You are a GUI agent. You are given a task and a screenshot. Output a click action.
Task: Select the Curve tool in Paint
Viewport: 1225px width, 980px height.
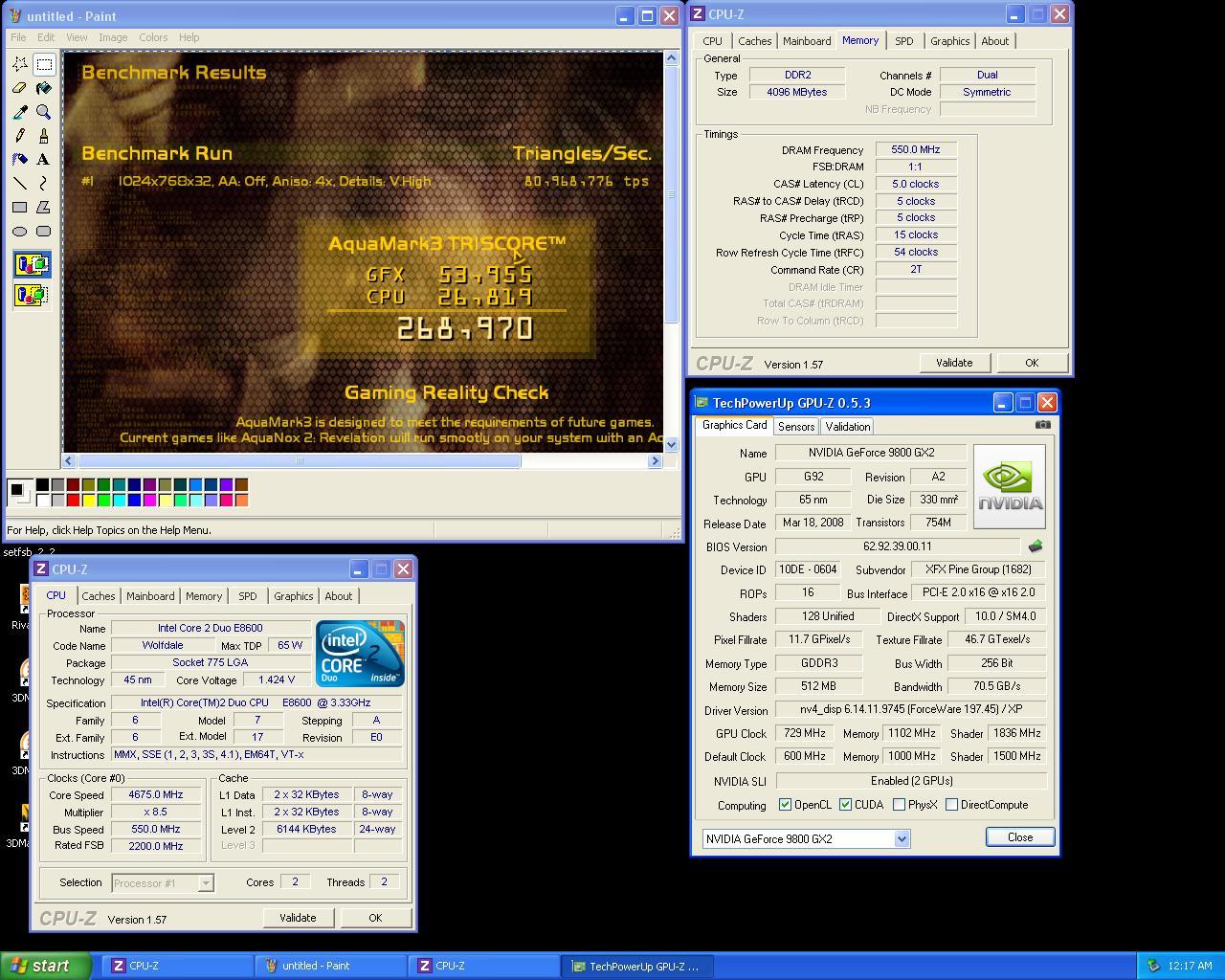44,183
